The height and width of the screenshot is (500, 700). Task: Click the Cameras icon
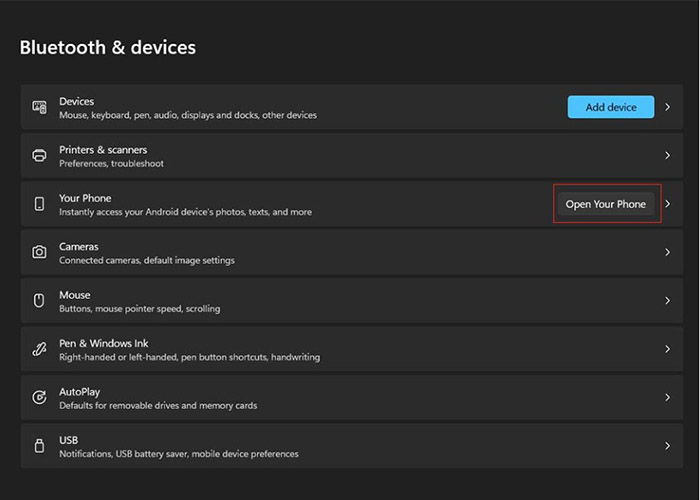[x=39, y=252]
